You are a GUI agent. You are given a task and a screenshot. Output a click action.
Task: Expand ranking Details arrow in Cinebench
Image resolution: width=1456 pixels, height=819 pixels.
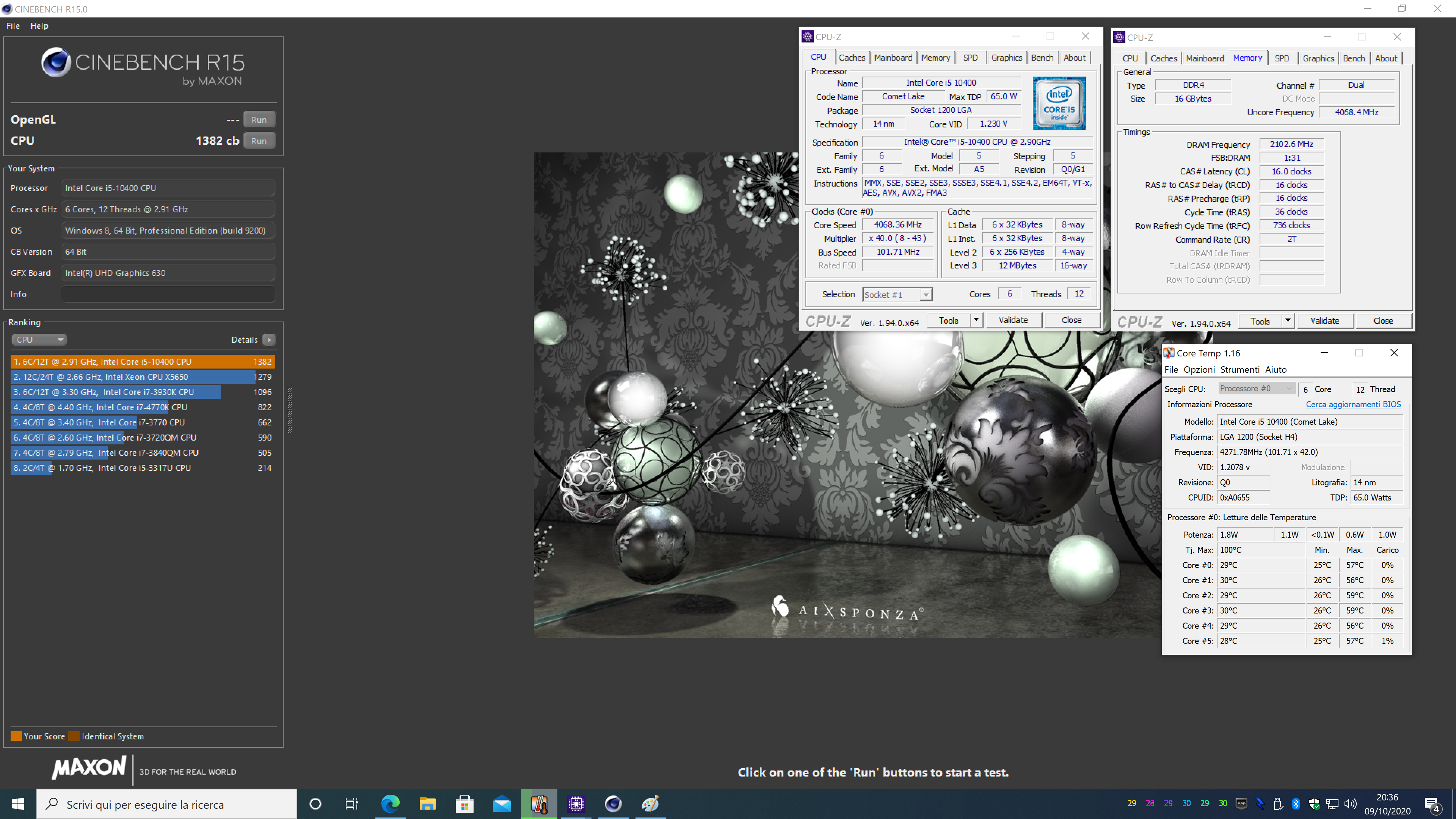tap(269, 340)
